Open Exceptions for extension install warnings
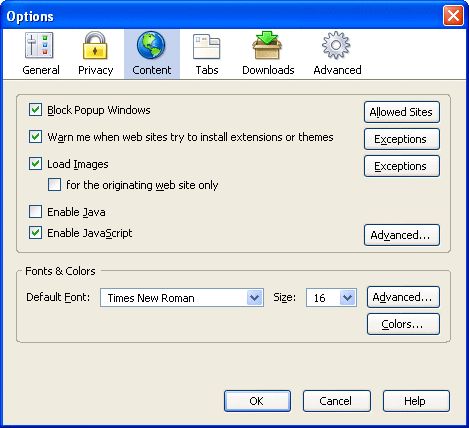The width and height of the screenshot is (469, 428). (402, 139)
